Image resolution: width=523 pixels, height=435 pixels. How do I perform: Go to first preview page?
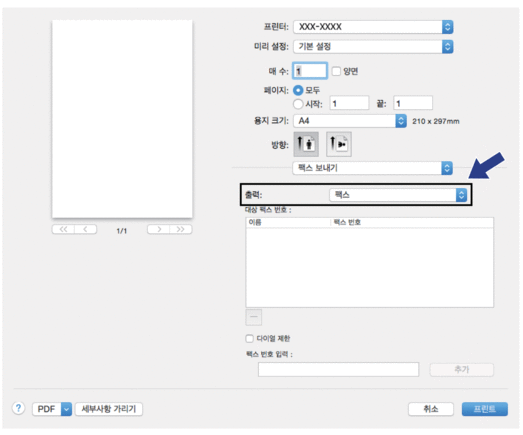tap(63, 229)
